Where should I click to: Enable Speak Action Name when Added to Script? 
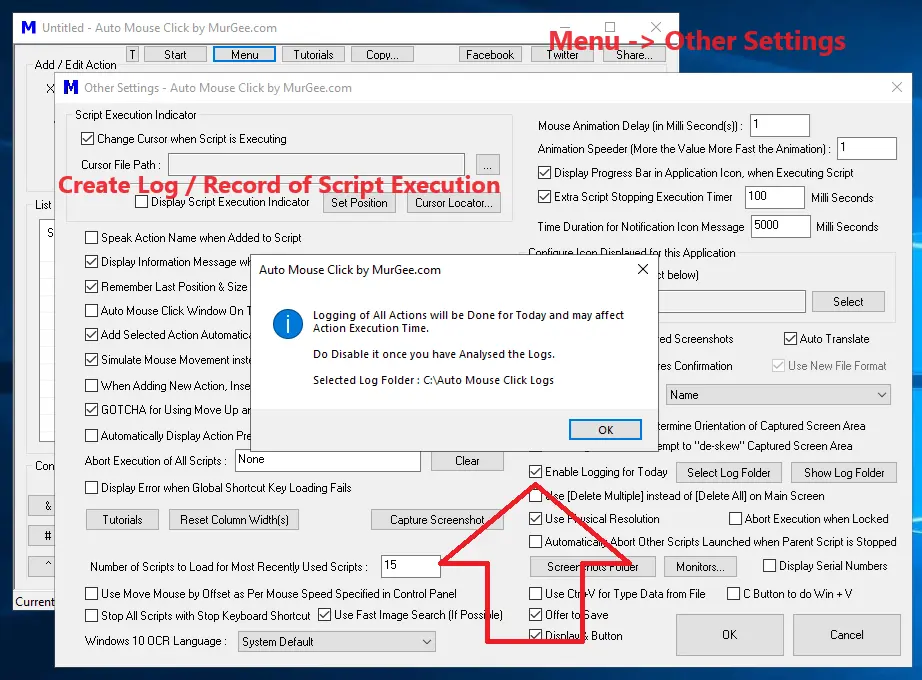coord(91,238)
